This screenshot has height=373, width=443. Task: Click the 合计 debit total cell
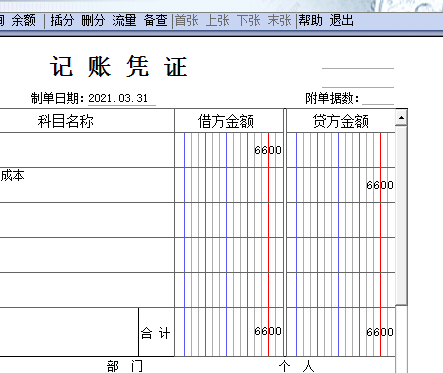229,332
